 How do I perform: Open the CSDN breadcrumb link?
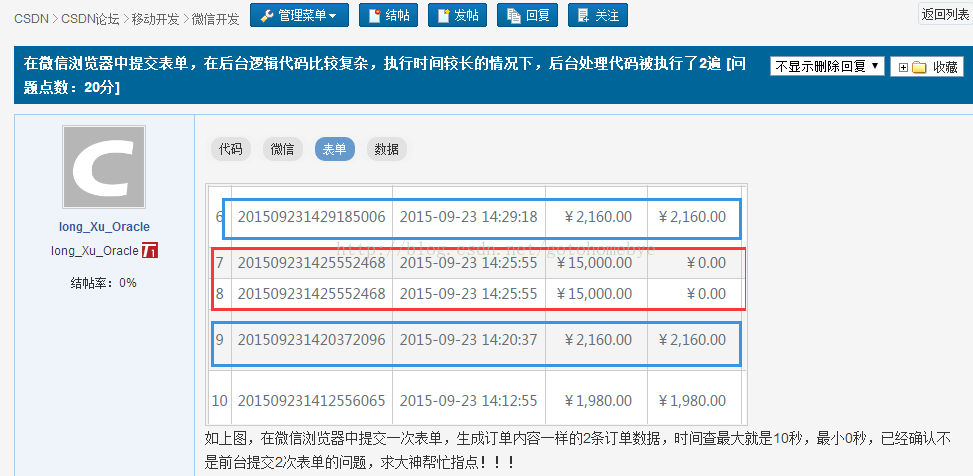tap(31, 19)
